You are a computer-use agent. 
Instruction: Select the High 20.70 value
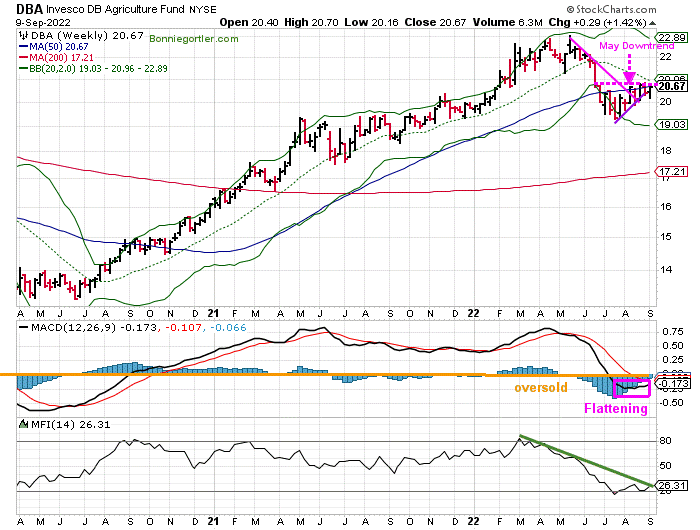pyautogui.click(x=311, y=22)
